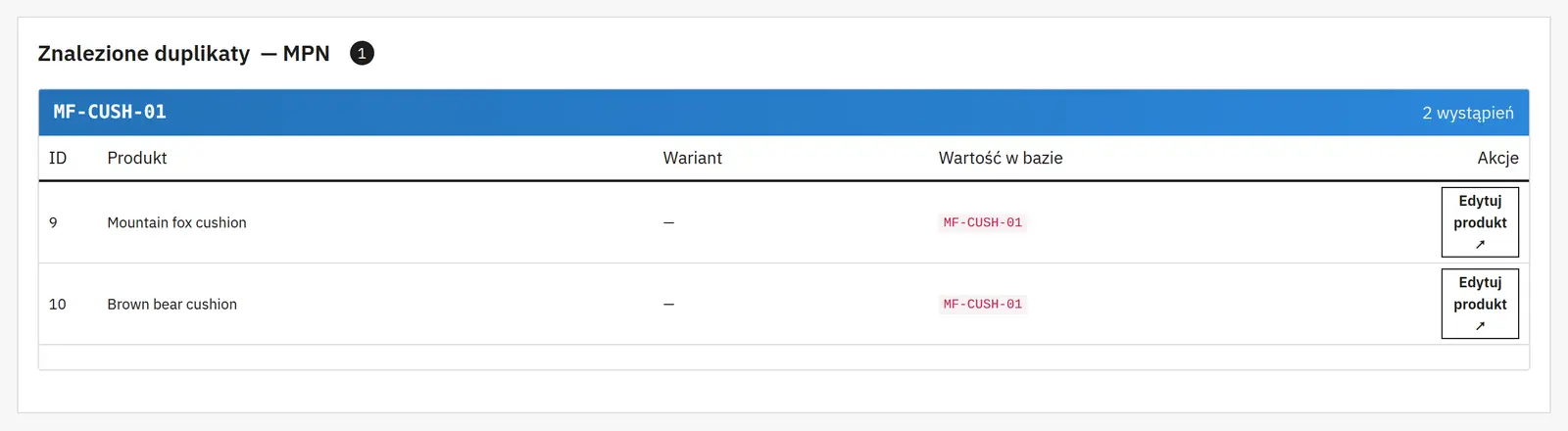Click the 2 wystąpień count label
This screenshot has width=1568, height=431.
coord(1468,113)
